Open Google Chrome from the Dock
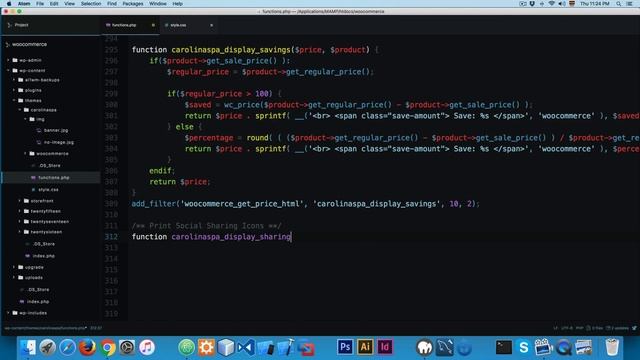The height and width of the screenshot is (360, 640). coord(107,347)
